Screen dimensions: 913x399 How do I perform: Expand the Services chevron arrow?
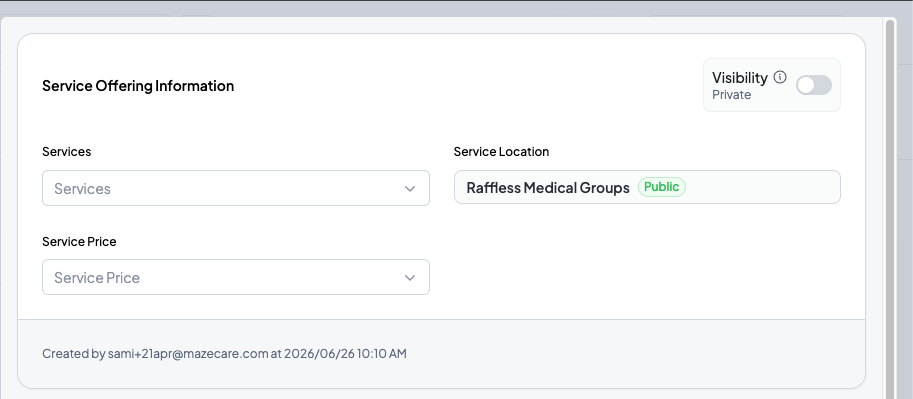[x=410, y=189]
